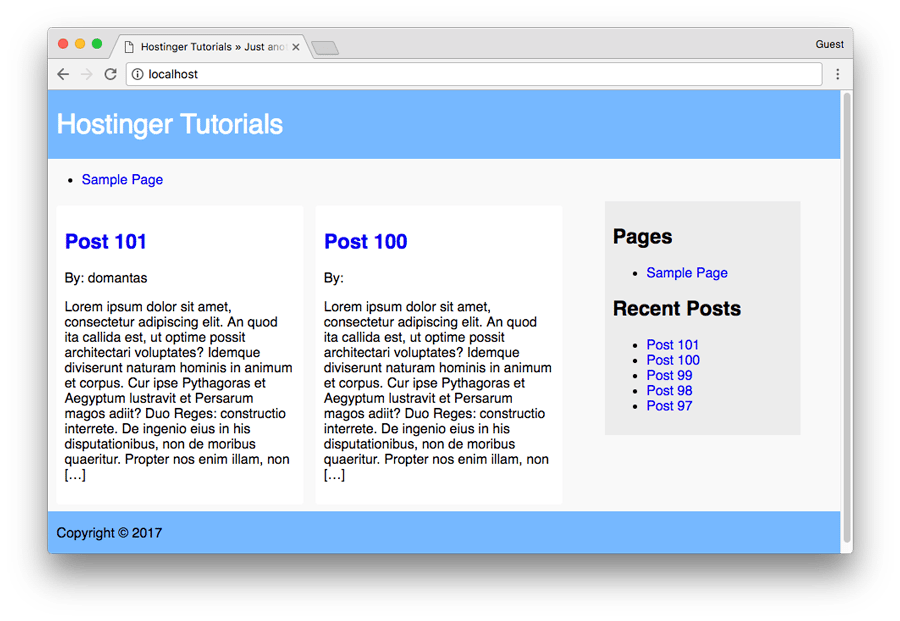Click the 'Recent Posts' sidebar heading

pos(677,309)
